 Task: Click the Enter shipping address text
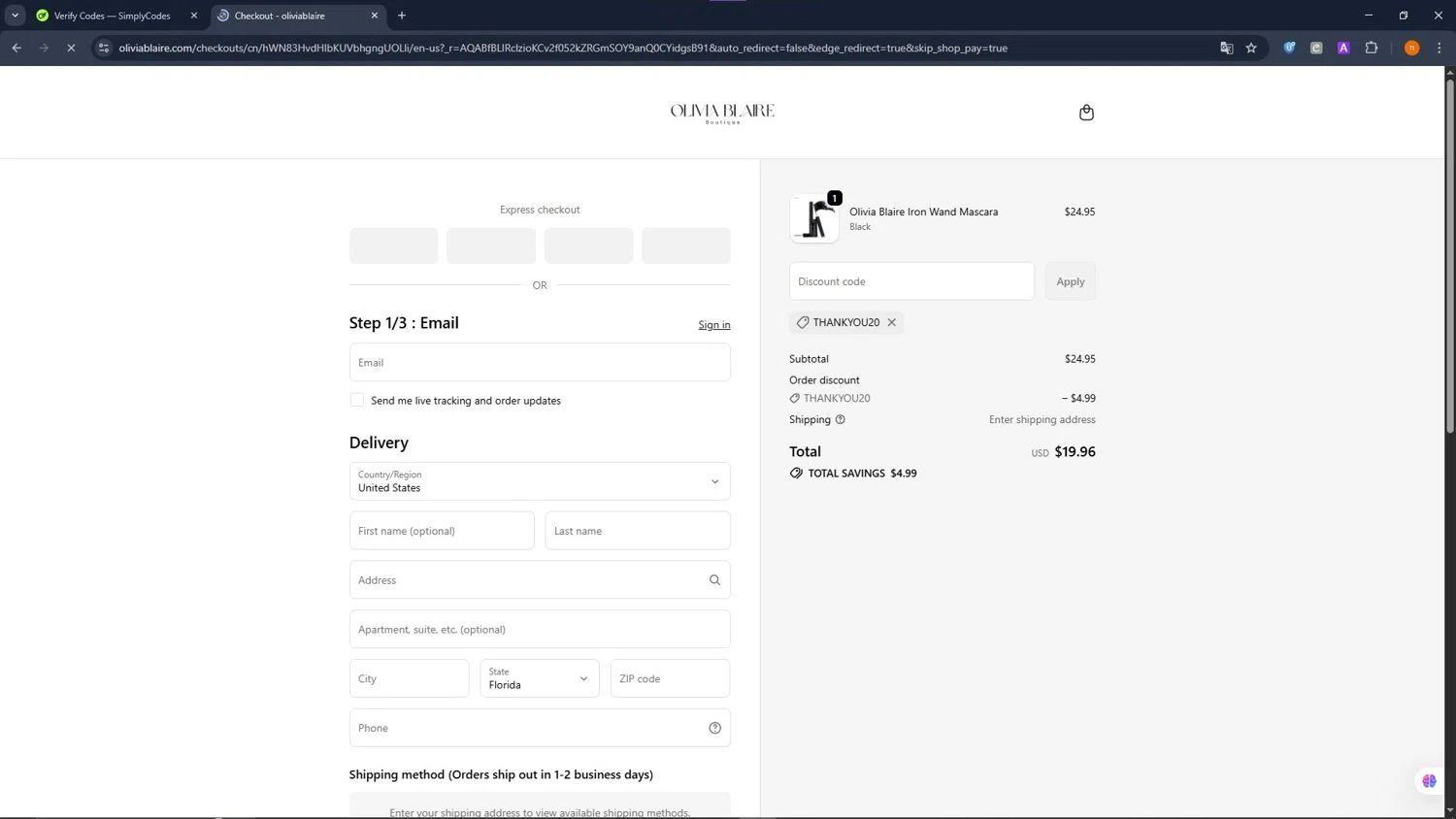[x=1042, y=420]
